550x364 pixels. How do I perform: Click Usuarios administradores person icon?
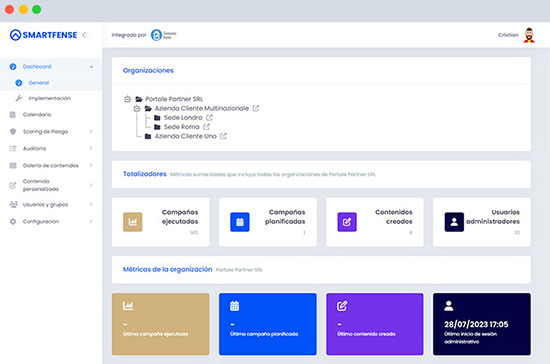pos(454,222)
